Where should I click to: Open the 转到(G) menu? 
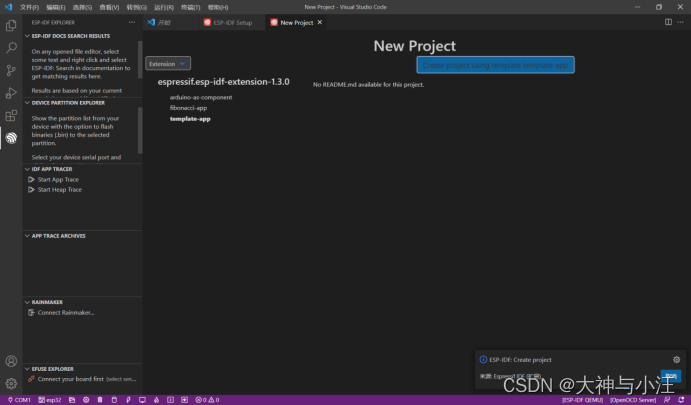pos(137,7)
